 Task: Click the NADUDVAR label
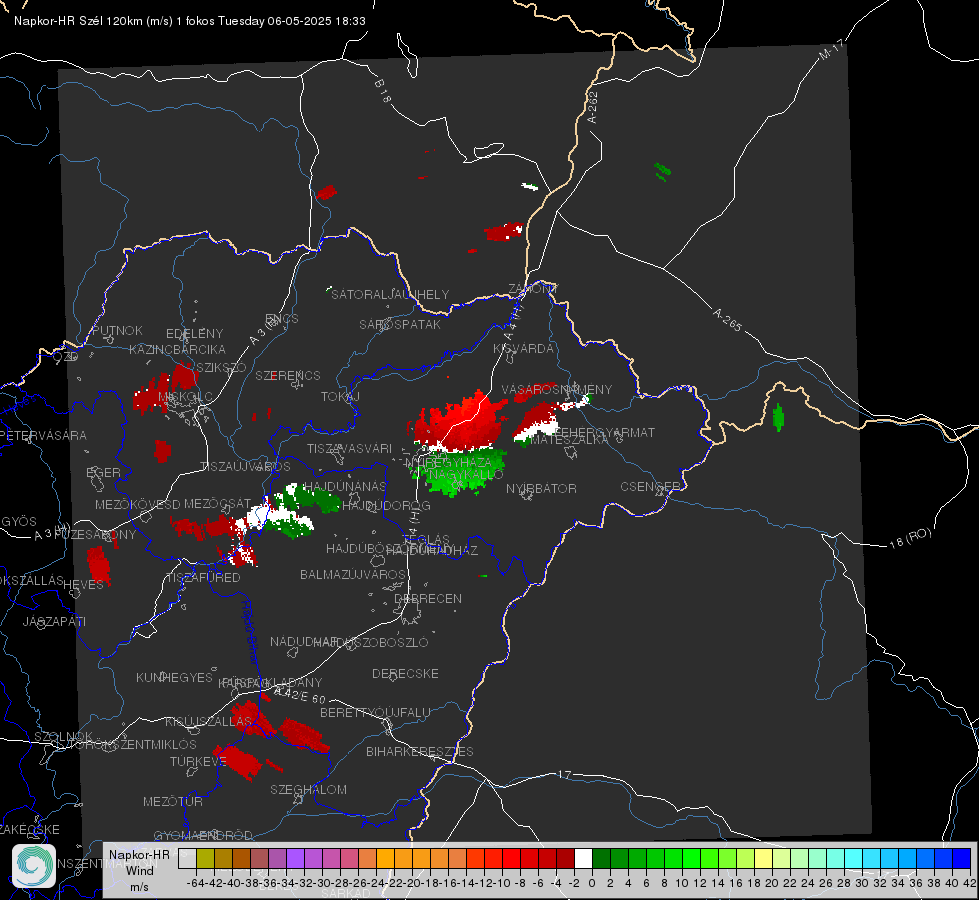303,641
